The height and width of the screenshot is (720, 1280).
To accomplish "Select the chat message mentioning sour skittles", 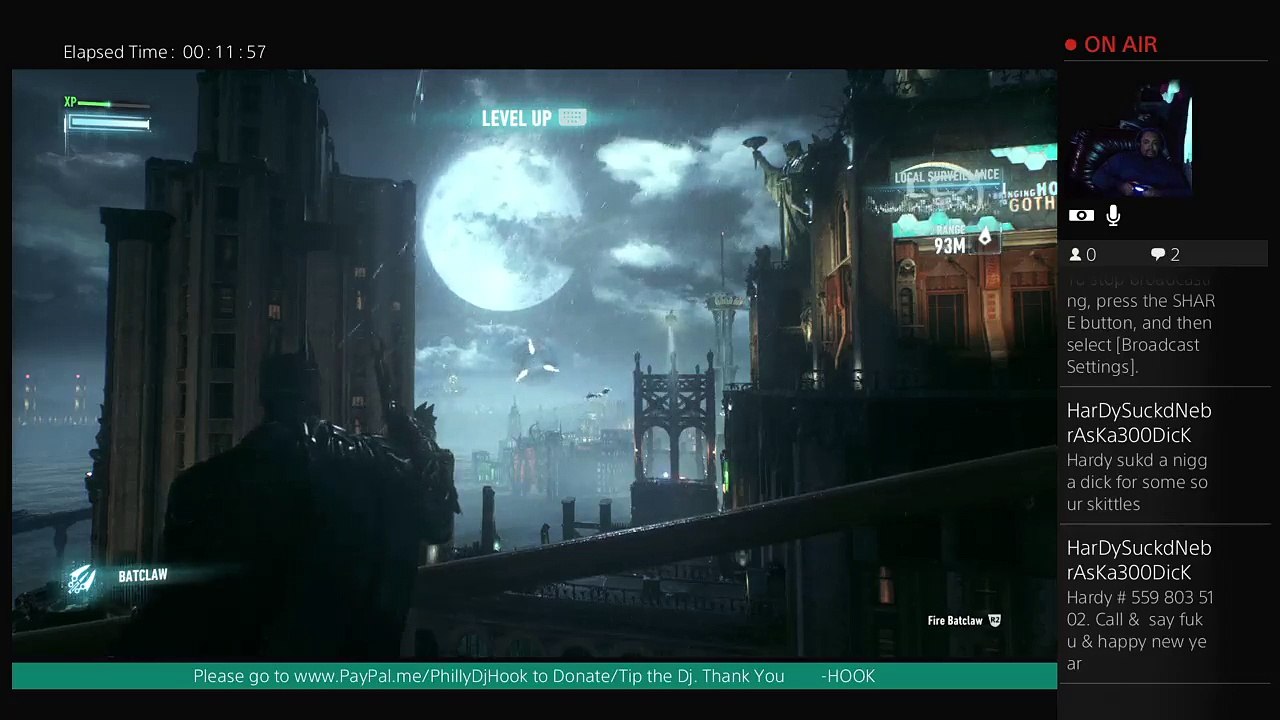I will point(1139,456).
